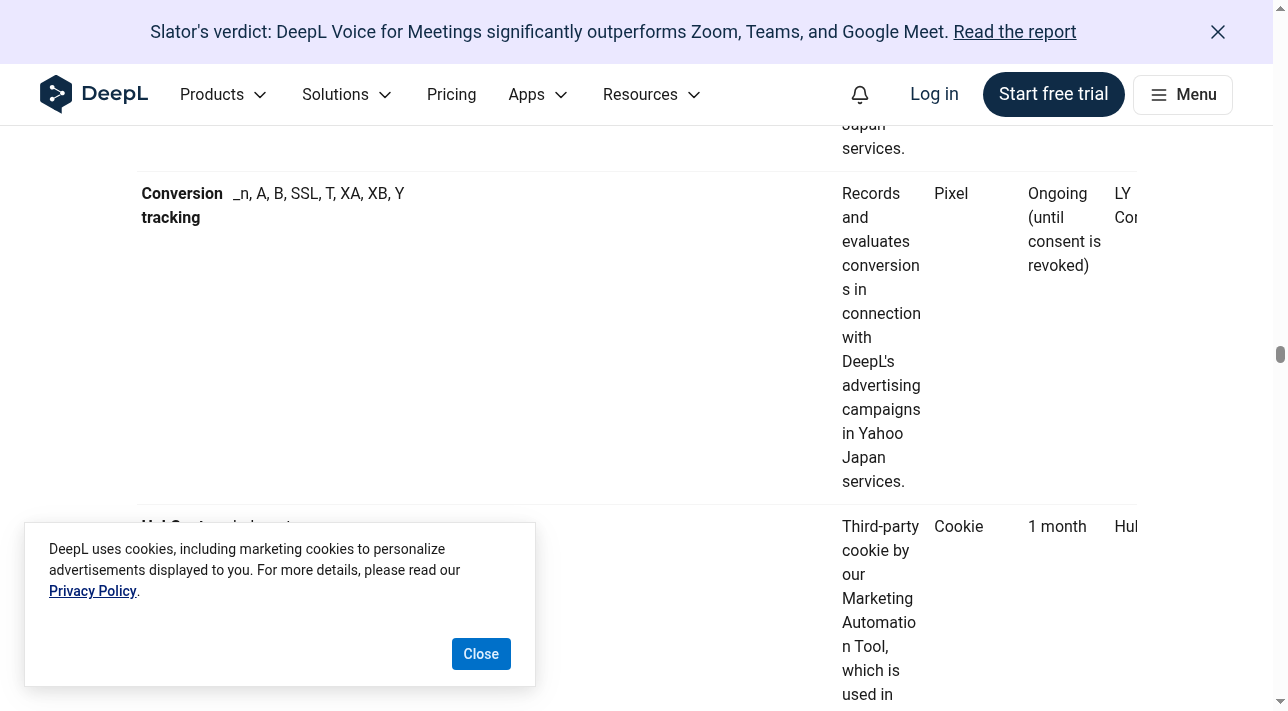This screenshot has height=711, width=1288.
Task: Click the "Pixel" type cell
Action: click(x=951, y=193)
